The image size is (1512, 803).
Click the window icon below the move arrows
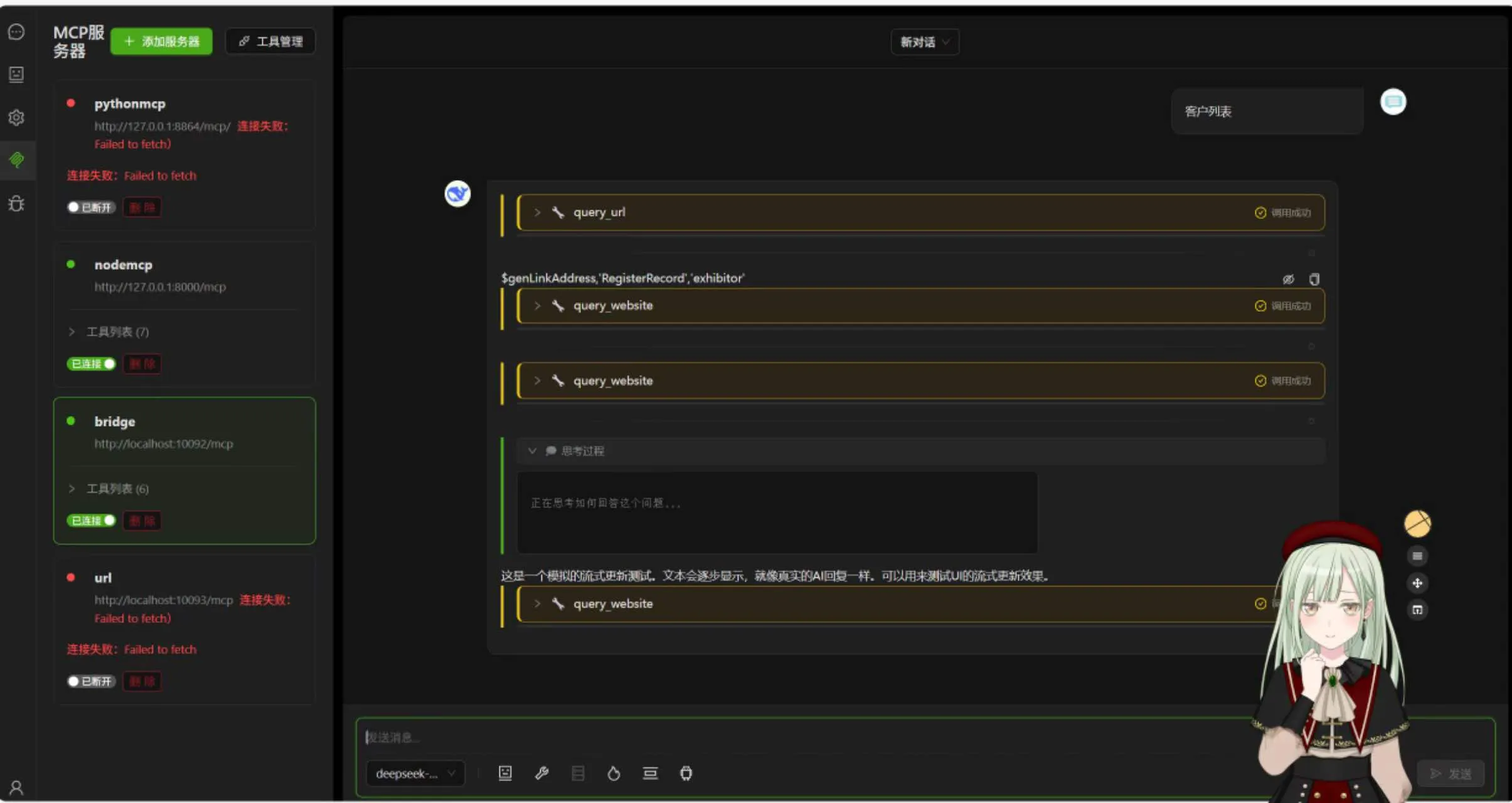pyautogui.click(x=1417, y=610)
